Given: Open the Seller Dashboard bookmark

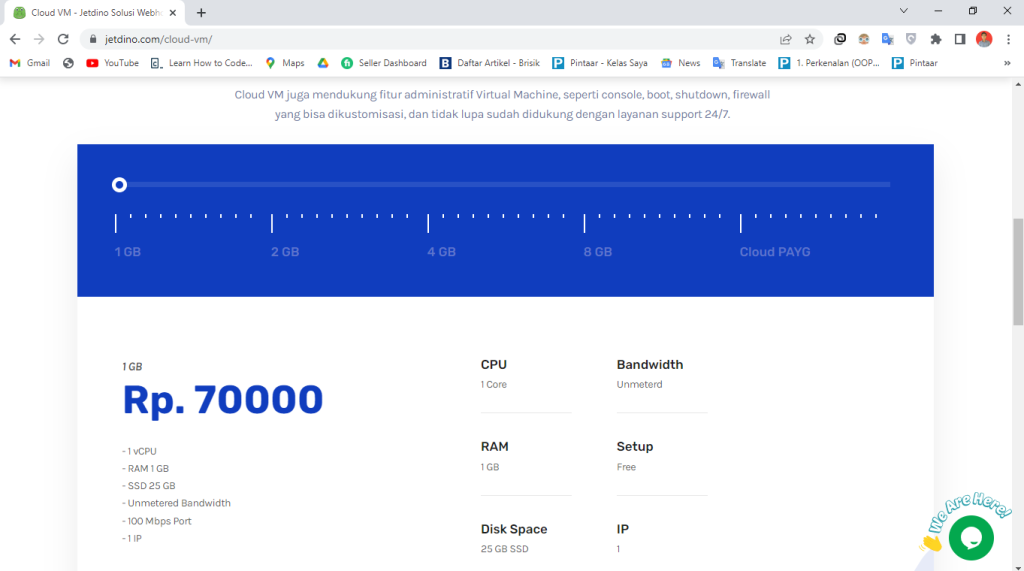Looking at the screenshot, I should click(x=384, y=63).
